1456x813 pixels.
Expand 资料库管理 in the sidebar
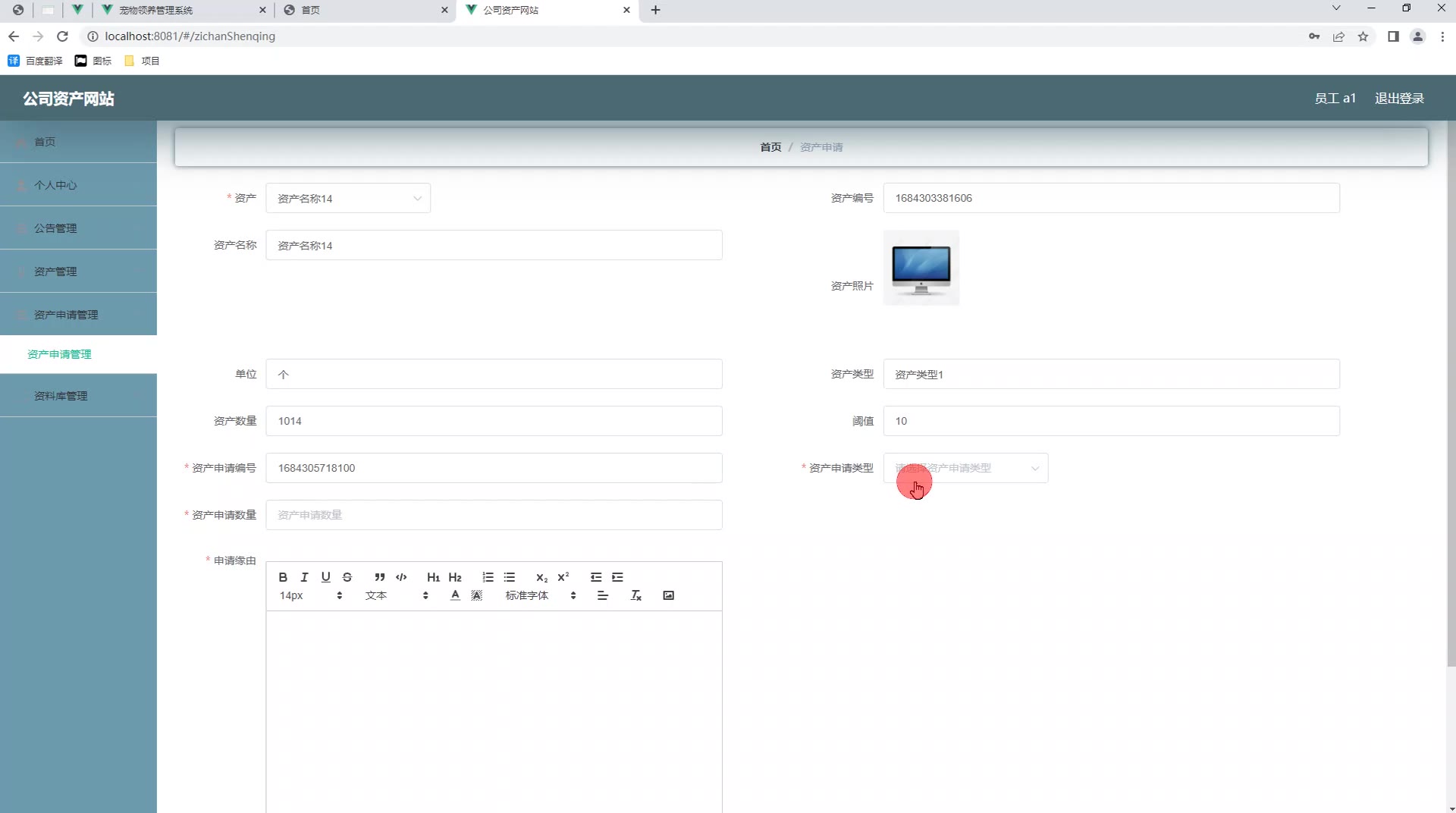point(78,396)
